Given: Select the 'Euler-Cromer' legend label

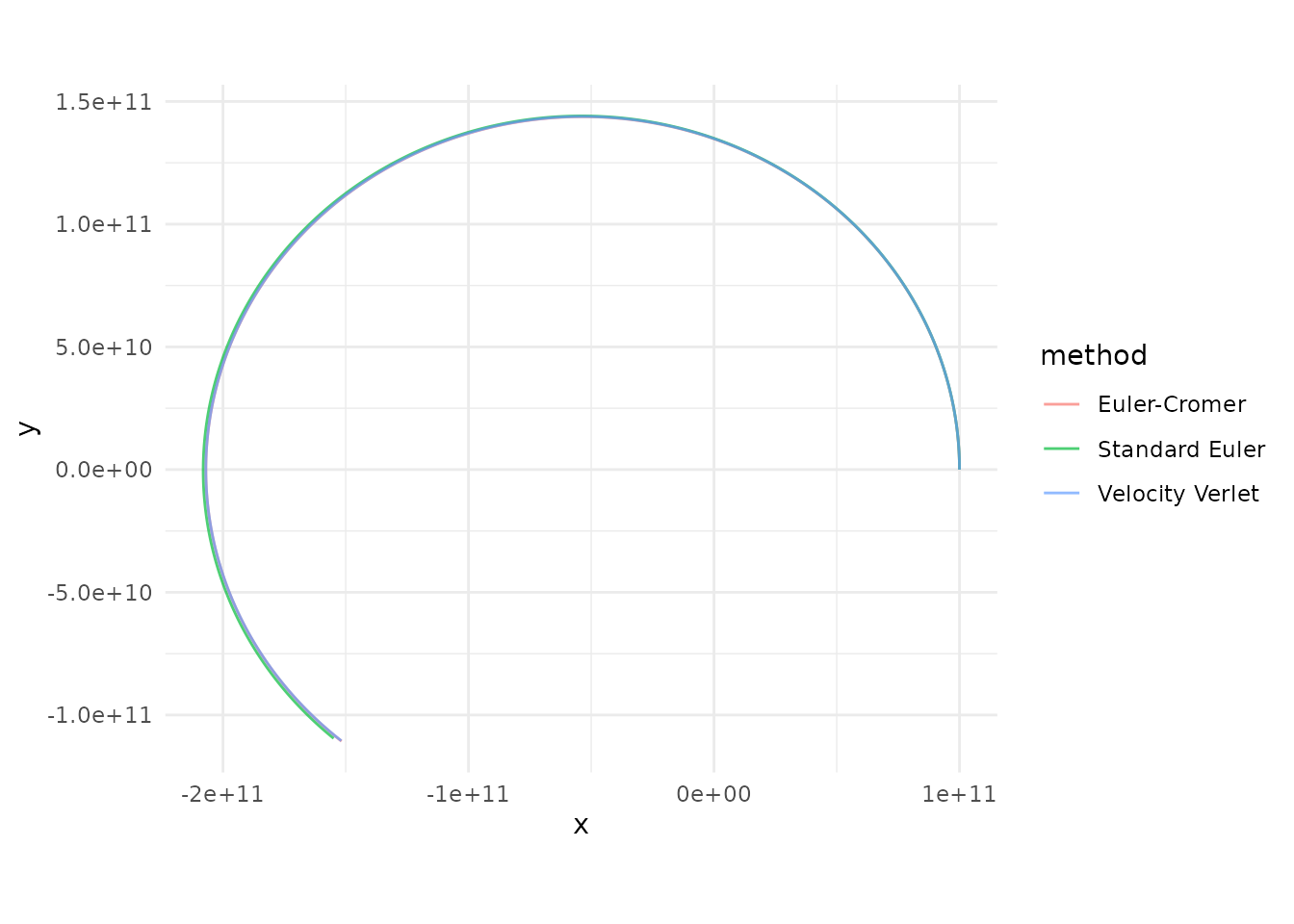Looking at the screenshot, I should pos(1171,404).
